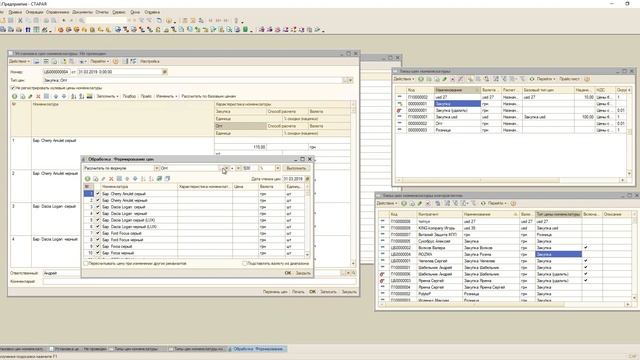Screen dimensions: 640x360
Task: Click help icon in document window toolbar
Action: coord(116,61)
